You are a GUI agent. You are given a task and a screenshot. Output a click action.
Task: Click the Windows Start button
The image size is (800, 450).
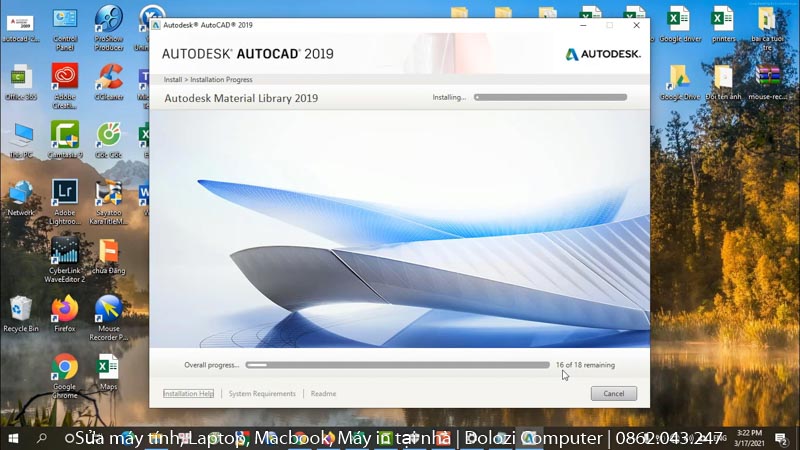(x=13, y=438)
